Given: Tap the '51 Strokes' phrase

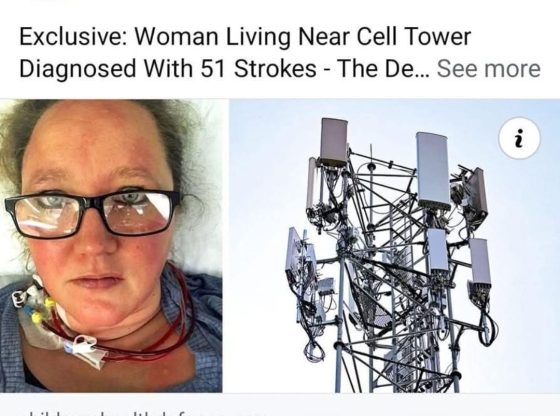Looking at the screenshot, I should (258, 69).
